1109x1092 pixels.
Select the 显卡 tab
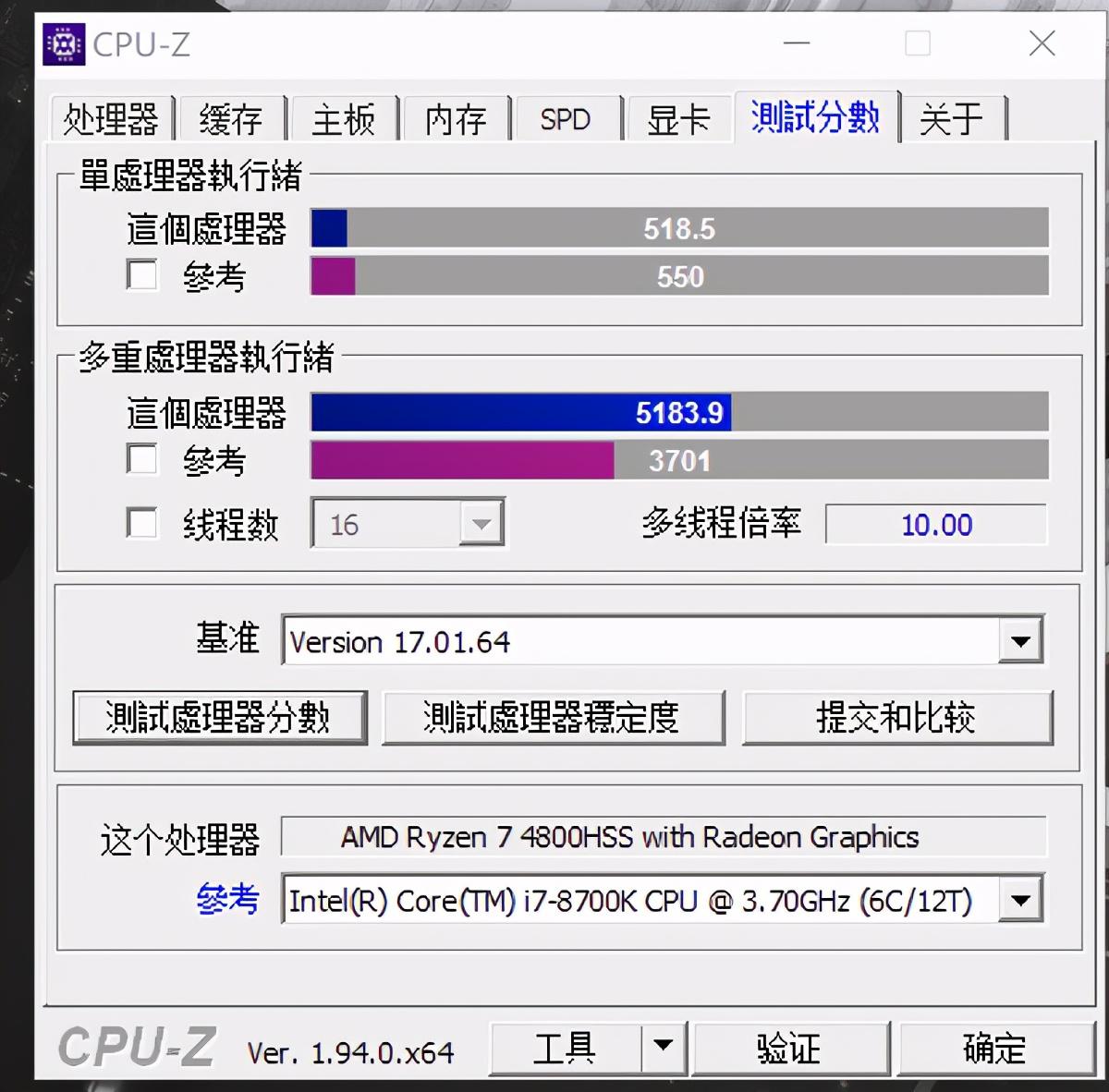678,119
